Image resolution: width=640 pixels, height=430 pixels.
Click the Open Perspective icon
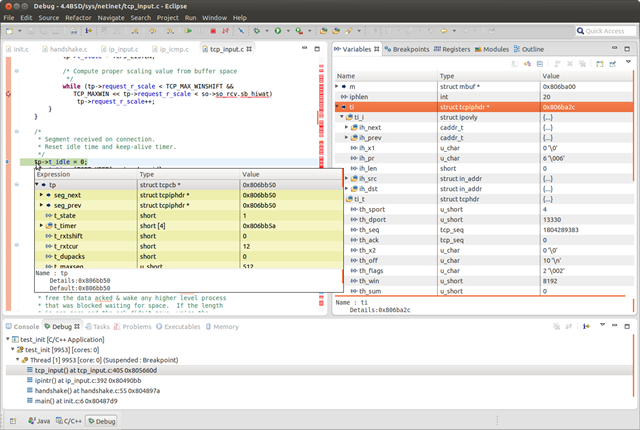13,421
